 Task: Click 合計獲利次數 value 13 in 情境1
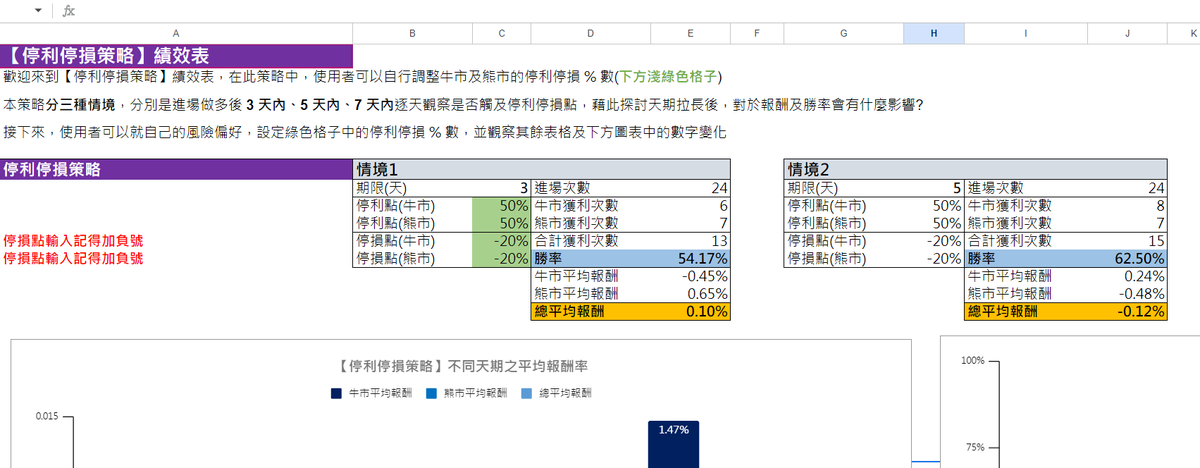tap(690, 241)
